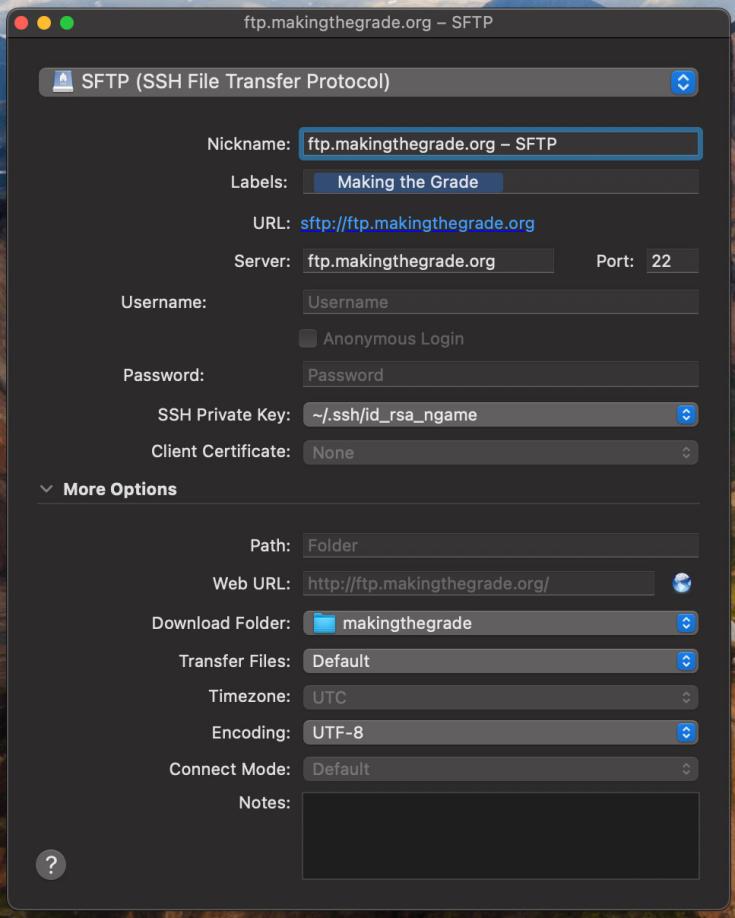The height and width of the screenshot is (918, 735).
Task: Focus the Username field
Action: [x=501, y=302]
